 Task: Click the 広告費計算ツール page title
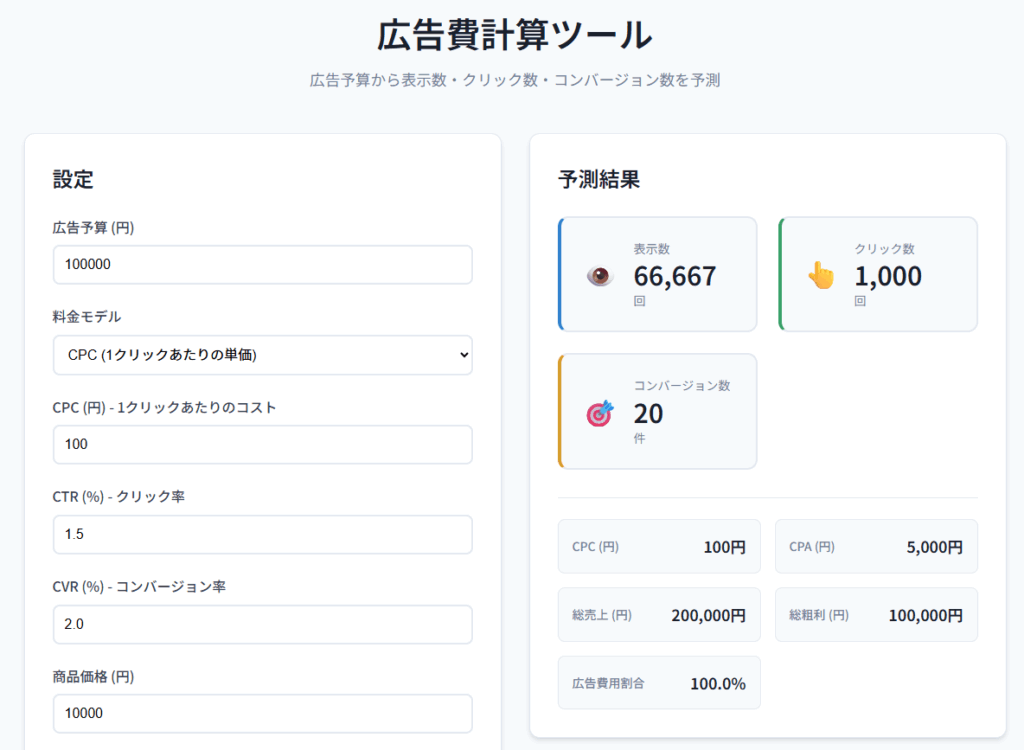[x=514, y=36]
